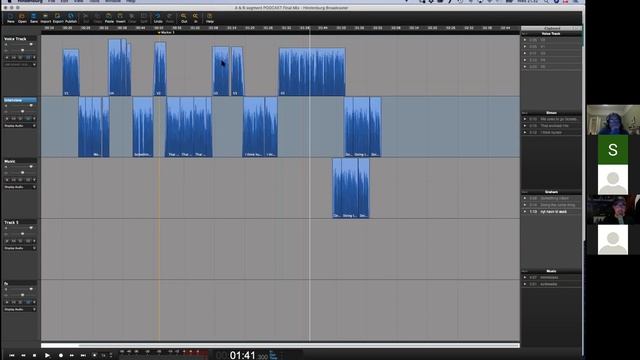
Task: Jump to the start with the skip-back transport button
Action: tap(12, 356)
